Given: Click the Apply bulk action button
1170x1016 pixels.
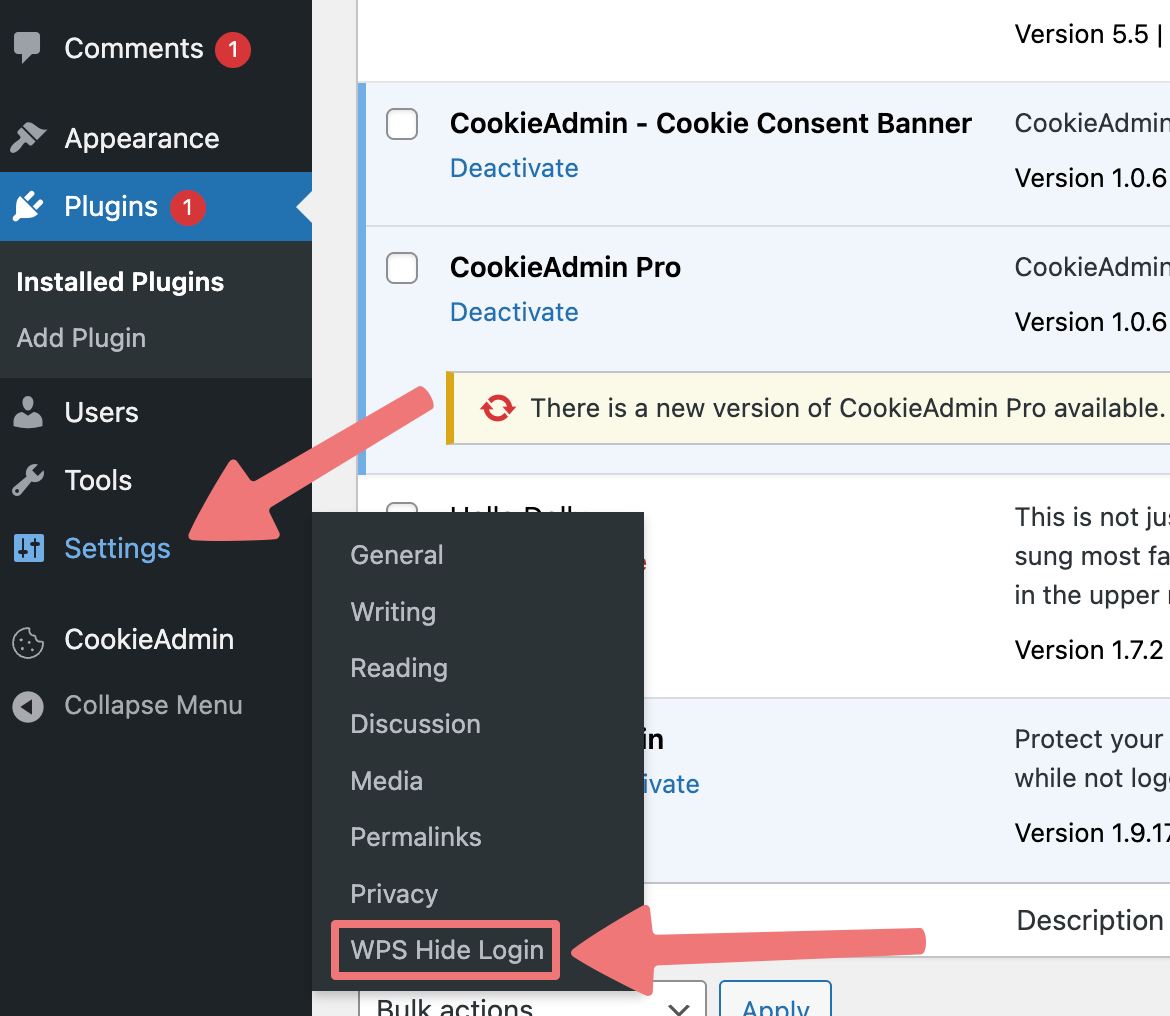Looking at the screenshot, I should click(775, 1000).
